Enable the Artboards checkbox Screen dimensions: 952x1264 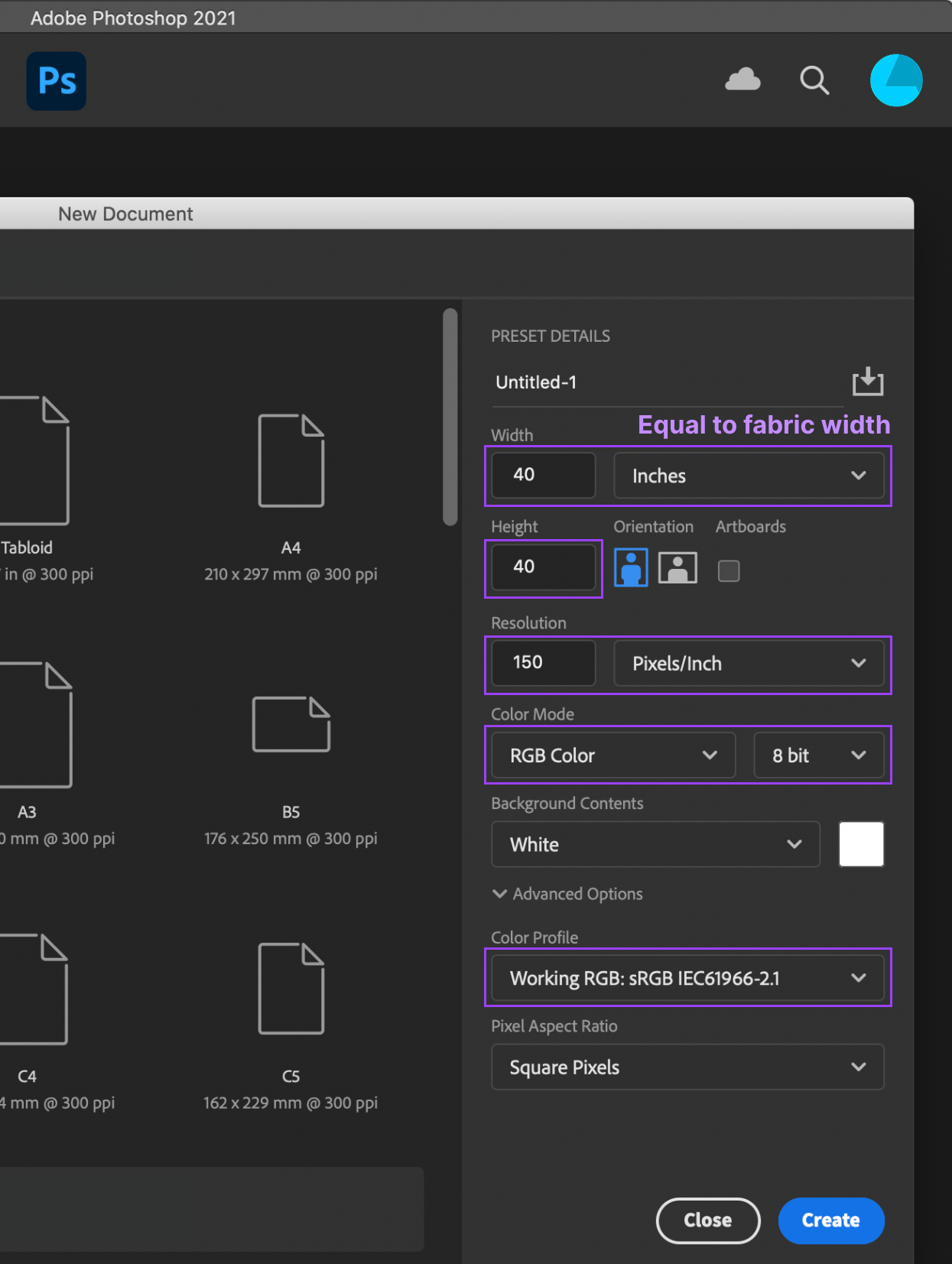(x=729, y=570)
